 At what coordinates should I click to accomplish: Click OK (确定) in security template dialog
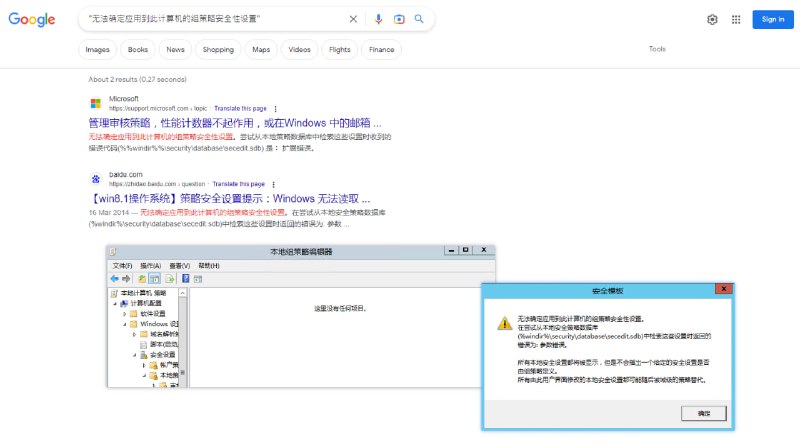coord(704,413)
